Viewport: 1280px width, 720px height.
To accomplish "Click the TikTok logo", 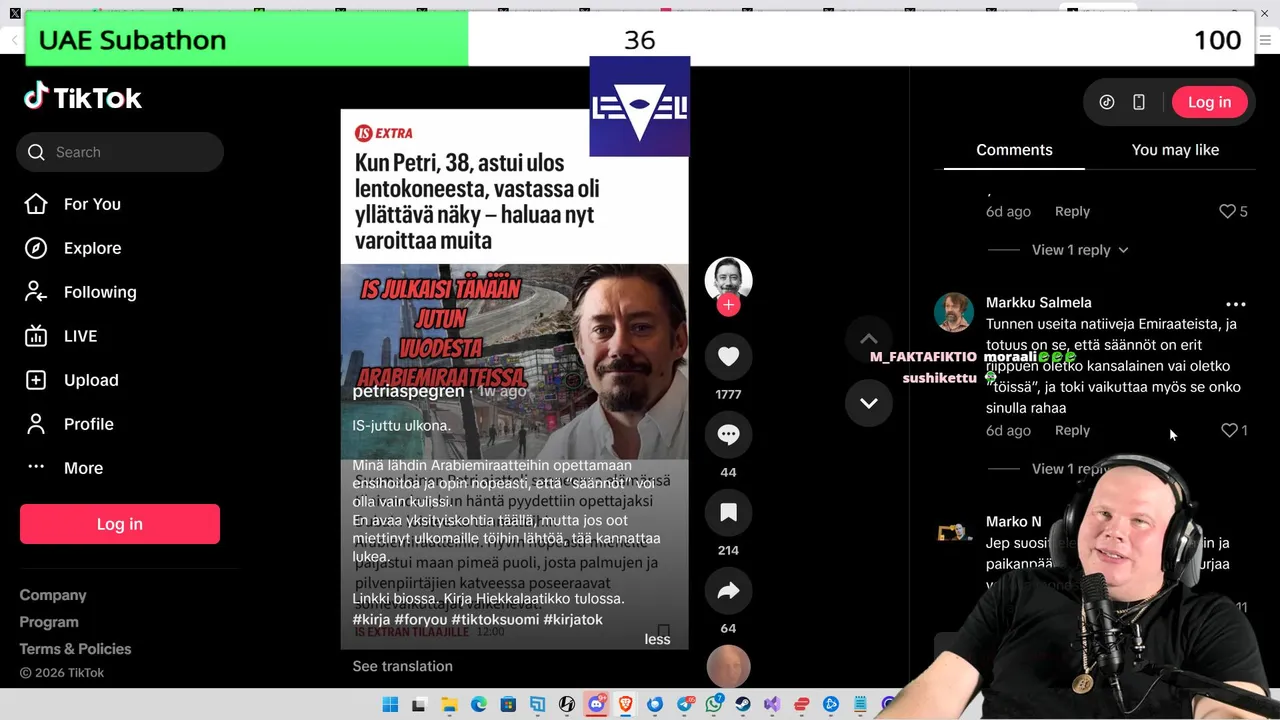I will [83, 97].
